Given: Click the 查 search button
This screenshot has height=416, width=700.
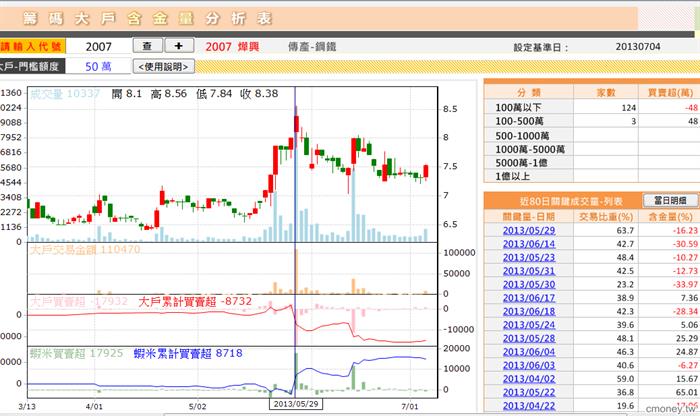Looking at the screenshot, I should 148,46.
